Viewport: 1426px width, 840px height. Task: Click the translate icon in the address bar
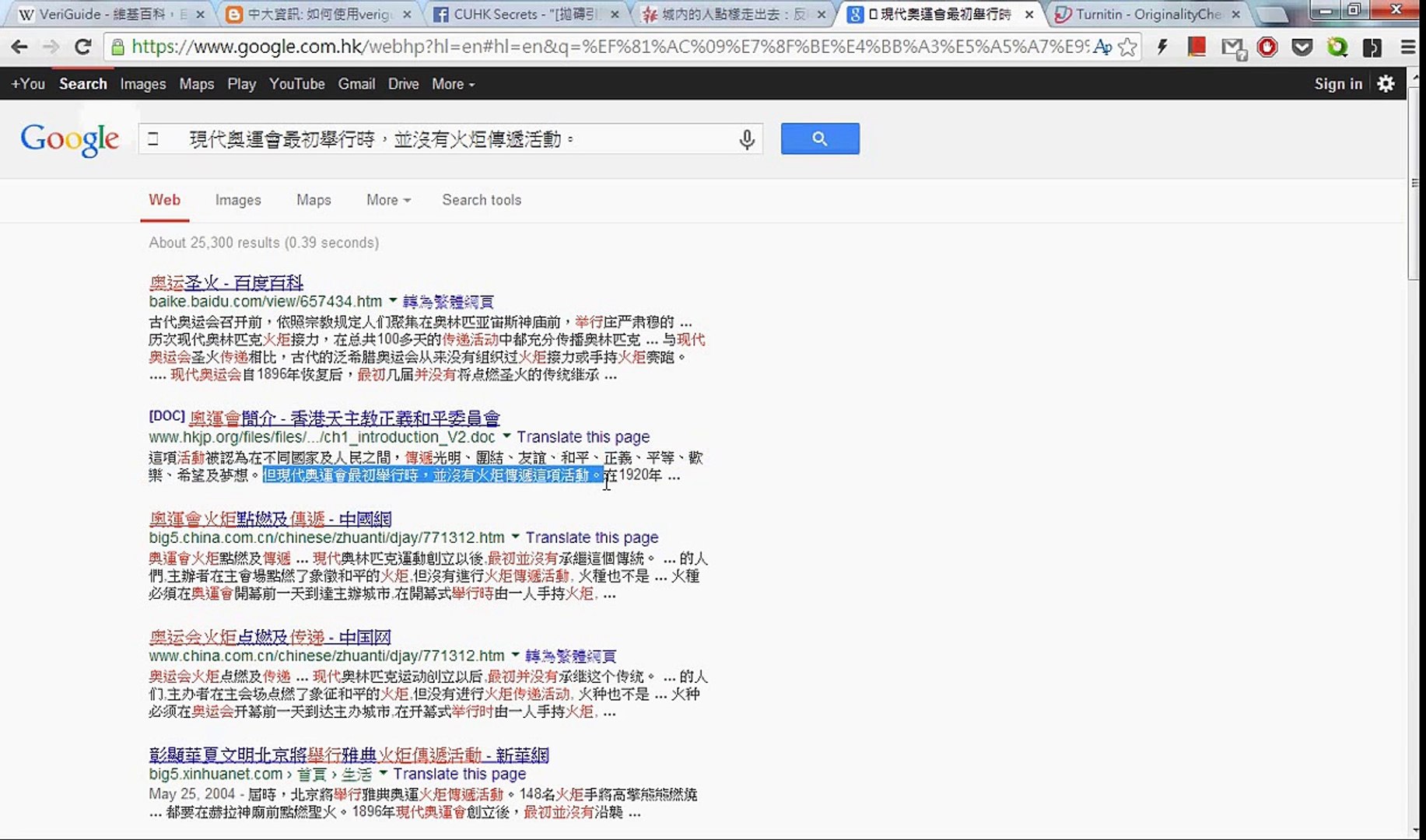[1102, 47]
